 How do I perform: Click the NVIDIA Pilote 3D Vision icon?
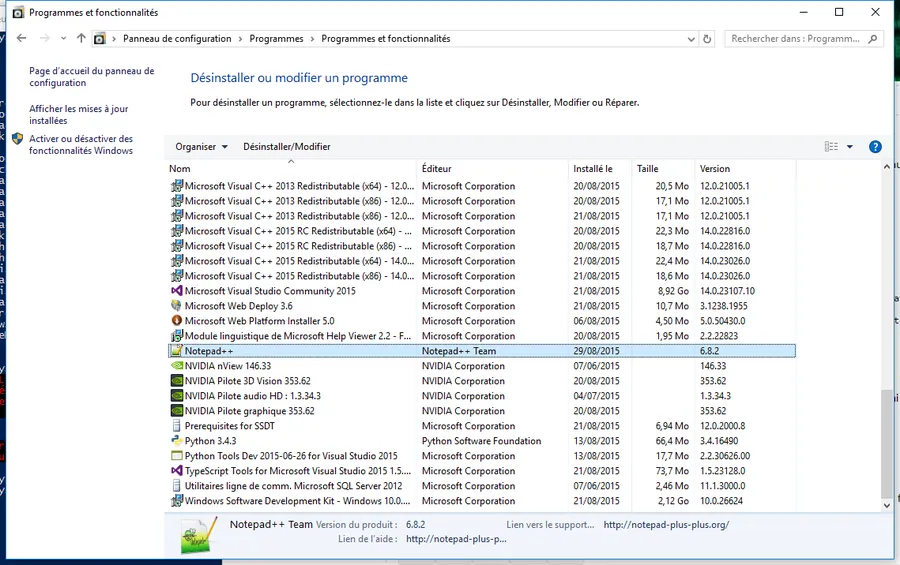click(x=177, y=381)
